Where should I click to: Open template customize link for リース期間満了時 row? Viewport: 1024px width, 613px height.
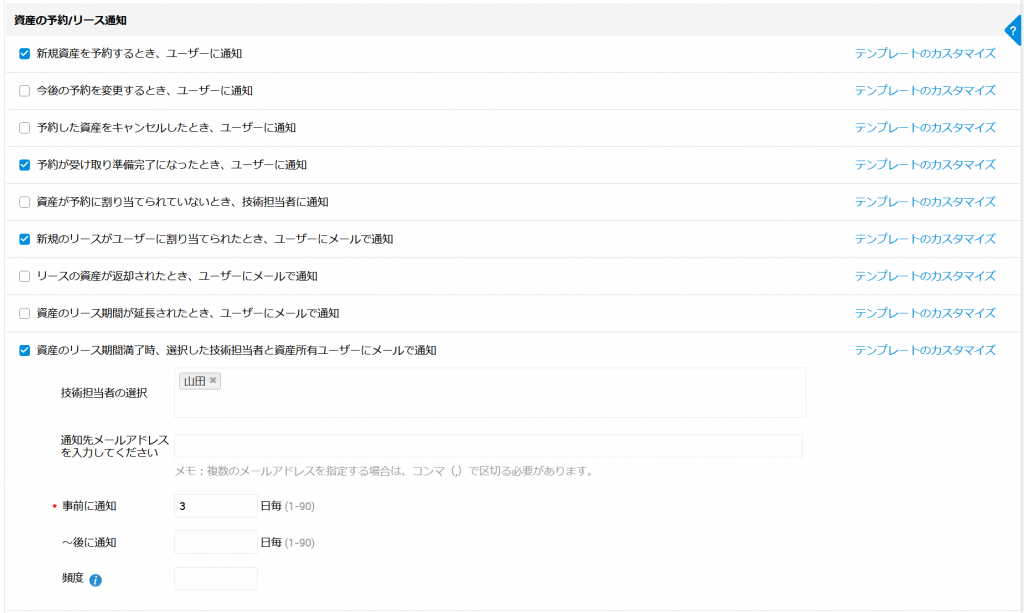click(925, 351)
